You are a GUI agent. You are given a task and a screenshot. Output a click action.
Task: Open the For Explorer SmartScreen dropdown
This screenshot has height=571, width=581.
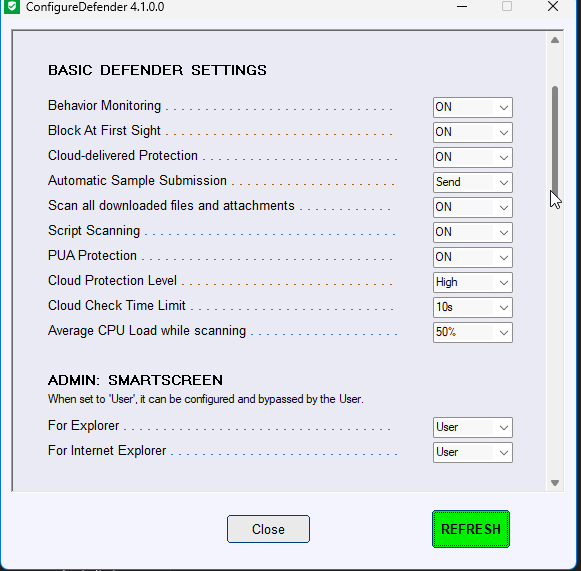coord(472,427)
